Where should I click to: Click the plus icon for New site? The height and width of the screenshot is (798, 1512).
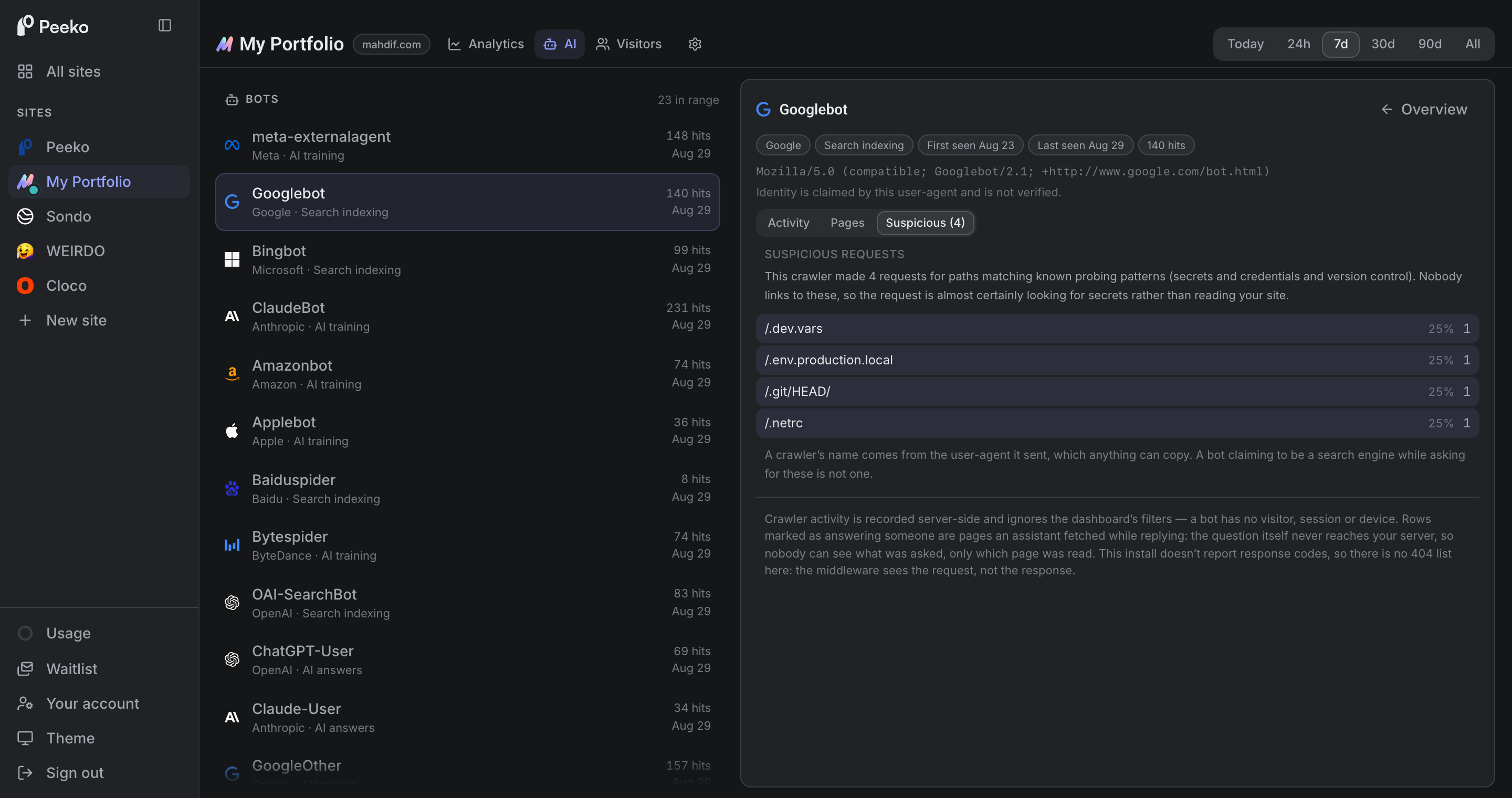(25, 320)
